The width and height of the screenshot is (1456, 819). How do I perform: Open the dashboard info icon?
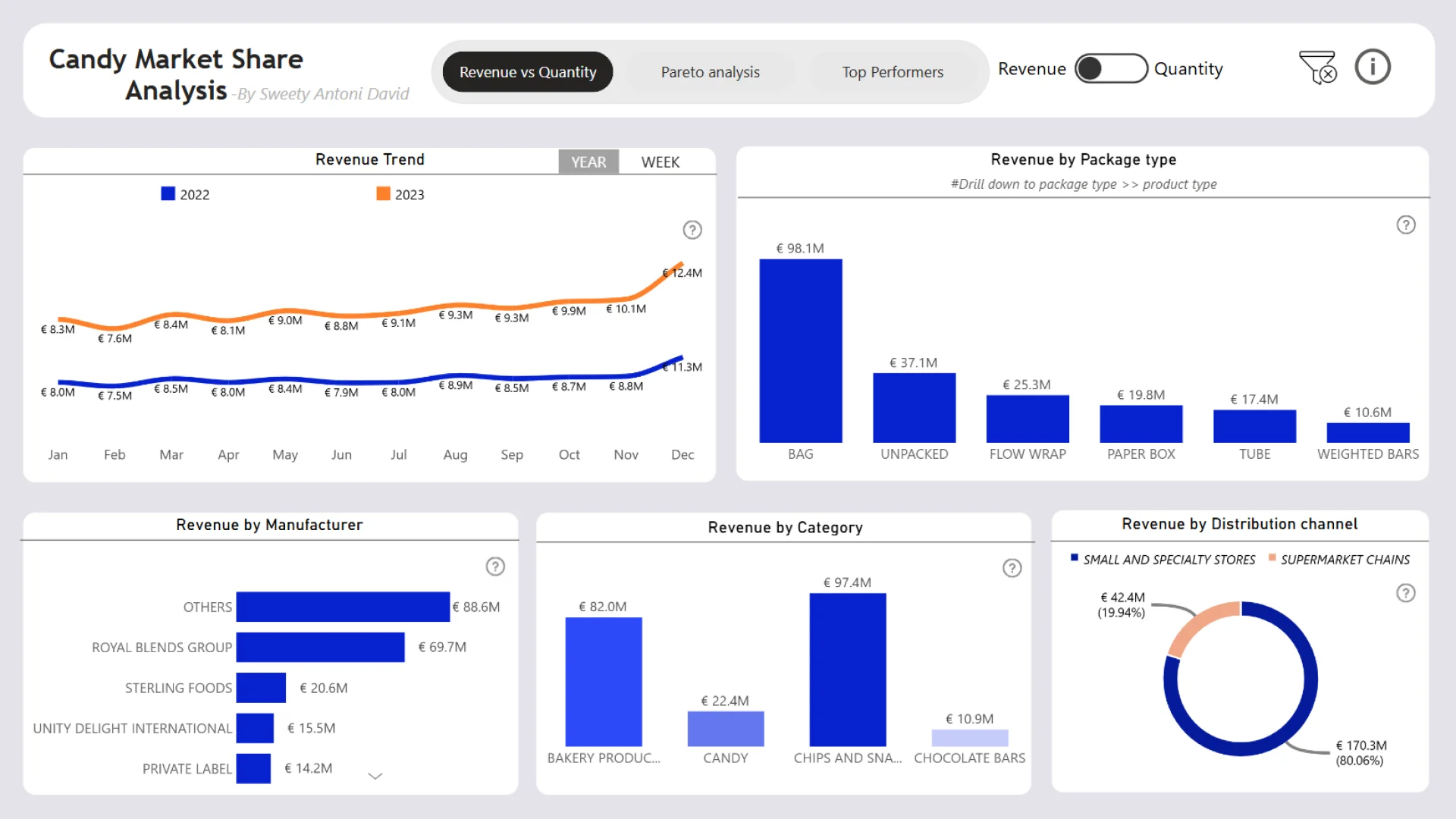coord(1373,67)
